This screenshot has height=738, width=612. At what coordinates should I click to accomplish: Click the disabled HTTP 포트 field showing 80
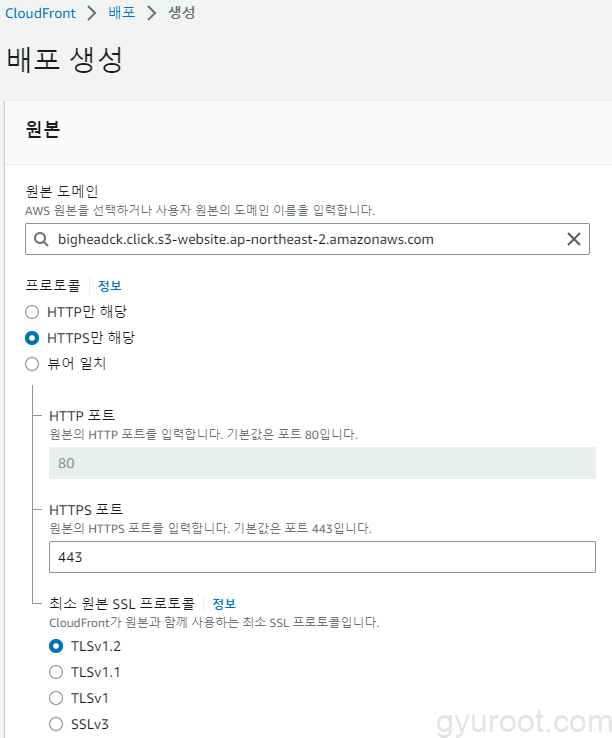[321, 464]
